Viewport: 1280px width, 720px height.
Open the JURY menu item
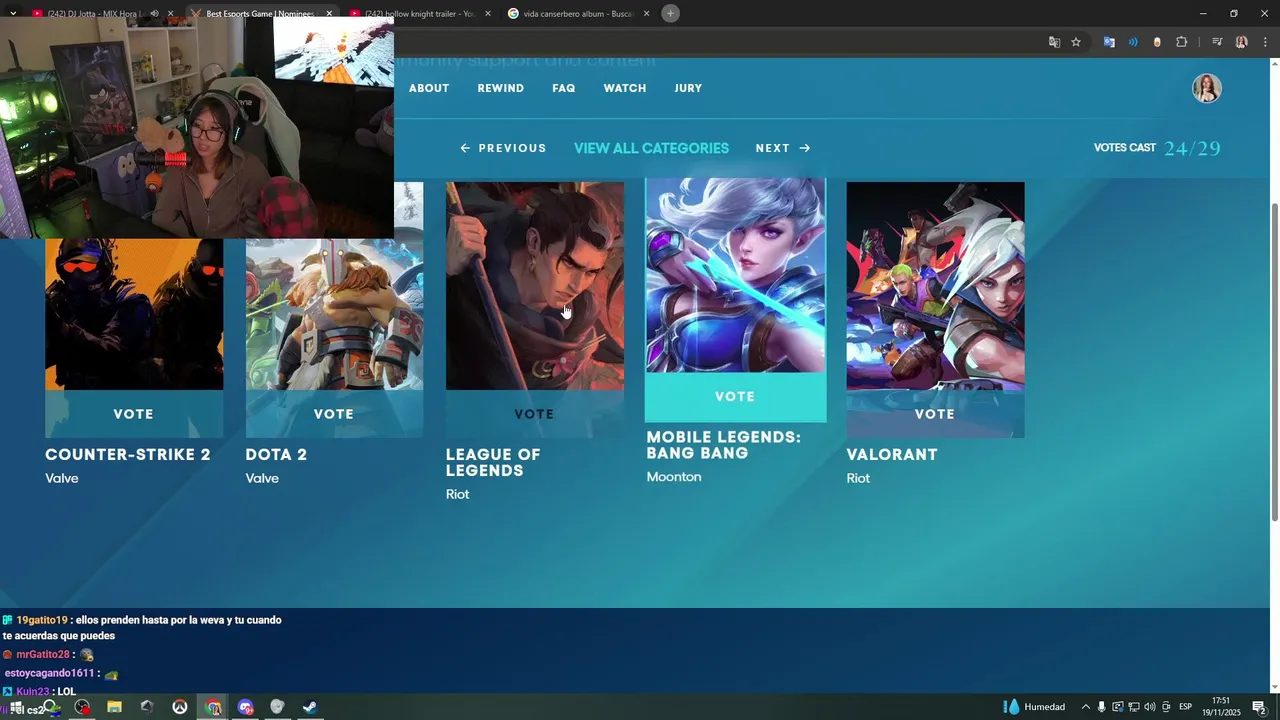pos(688,88)
